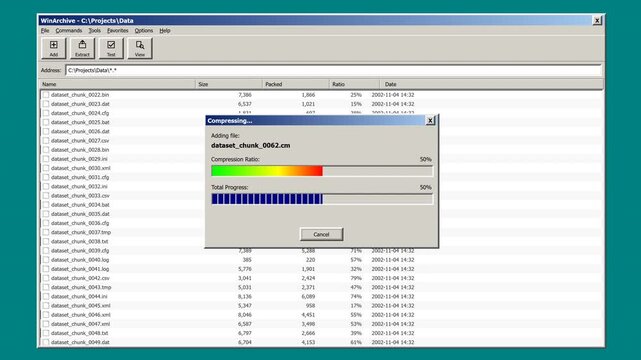This screenshot has height=360, width=641.
Task: Select file name dataset_chunk_0037.tmp
Action: click(81, 232)
